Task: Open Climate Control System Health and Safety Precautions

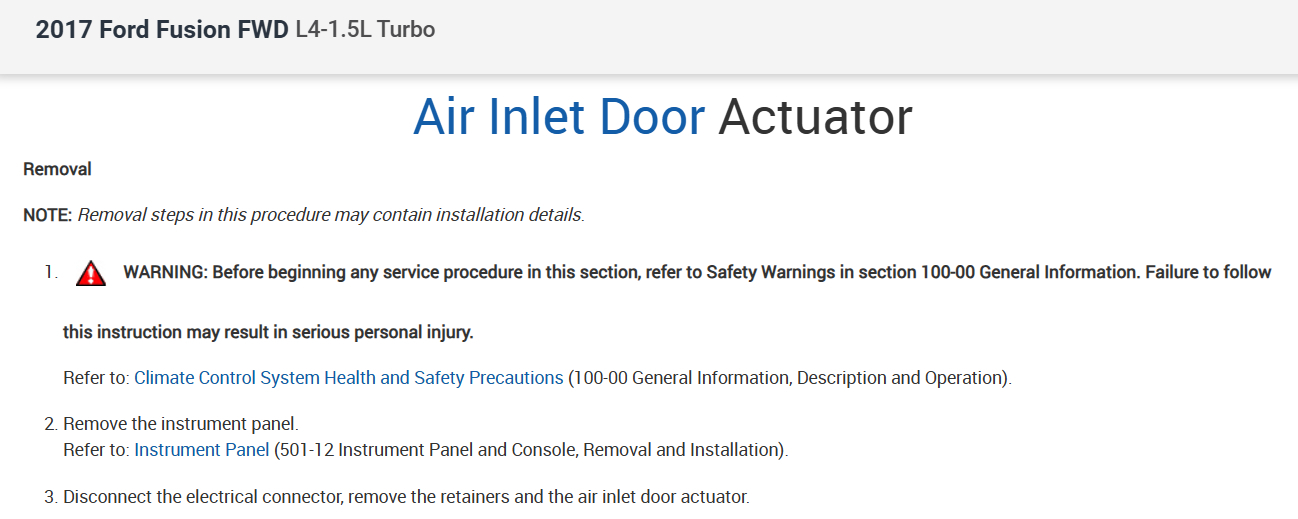Action: click(x=348, y=378)
